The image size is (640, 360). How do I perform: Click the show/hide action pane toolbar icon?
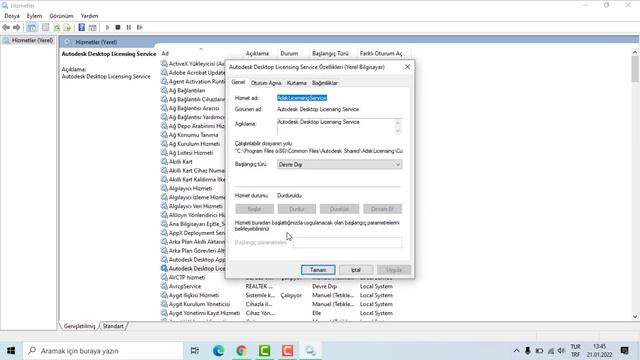pos(93,27)
